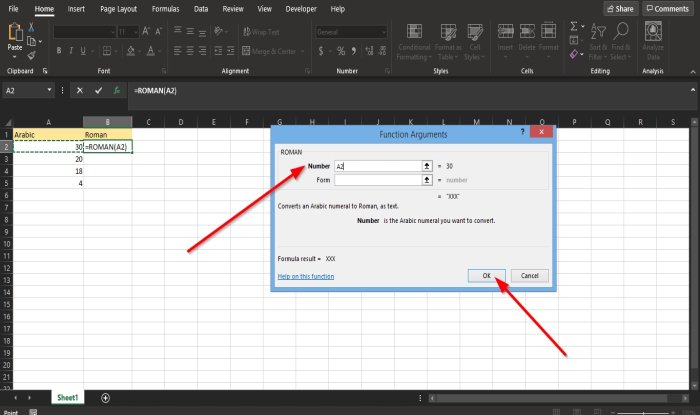Switch to the Sheet1 tab
Viewport: 700px width, 415px height.
[67, 397]
